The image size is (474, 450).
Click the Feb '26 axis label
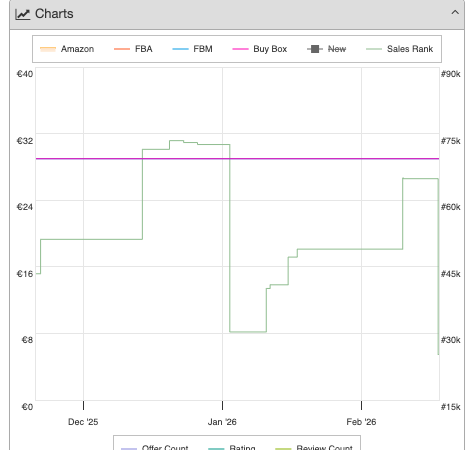click(361, 422)
